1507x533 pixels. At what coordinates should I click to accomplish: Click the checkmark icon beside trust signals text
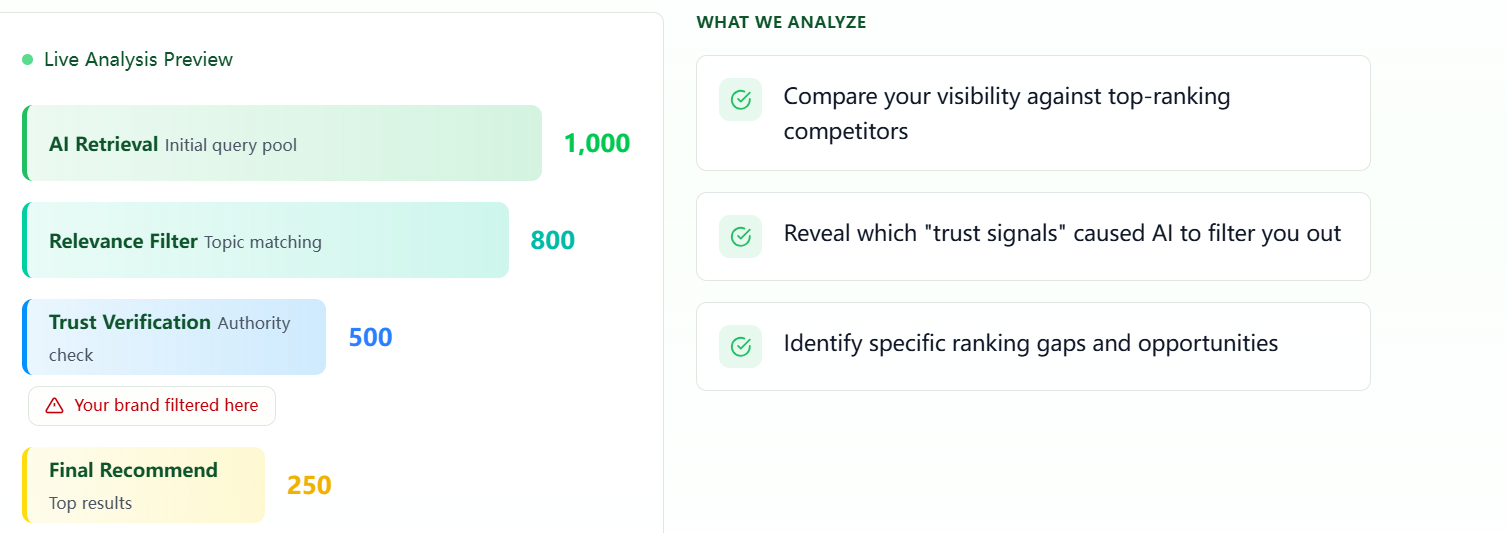740,236
